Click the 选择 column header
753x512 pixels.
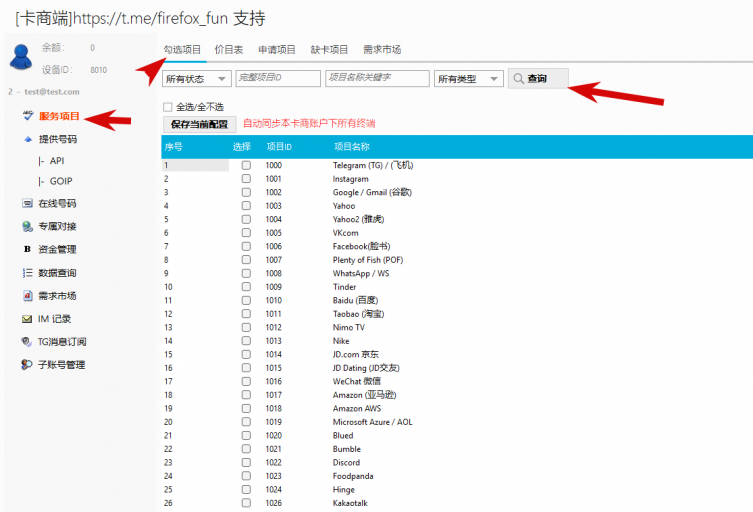(x=242, y=147)
